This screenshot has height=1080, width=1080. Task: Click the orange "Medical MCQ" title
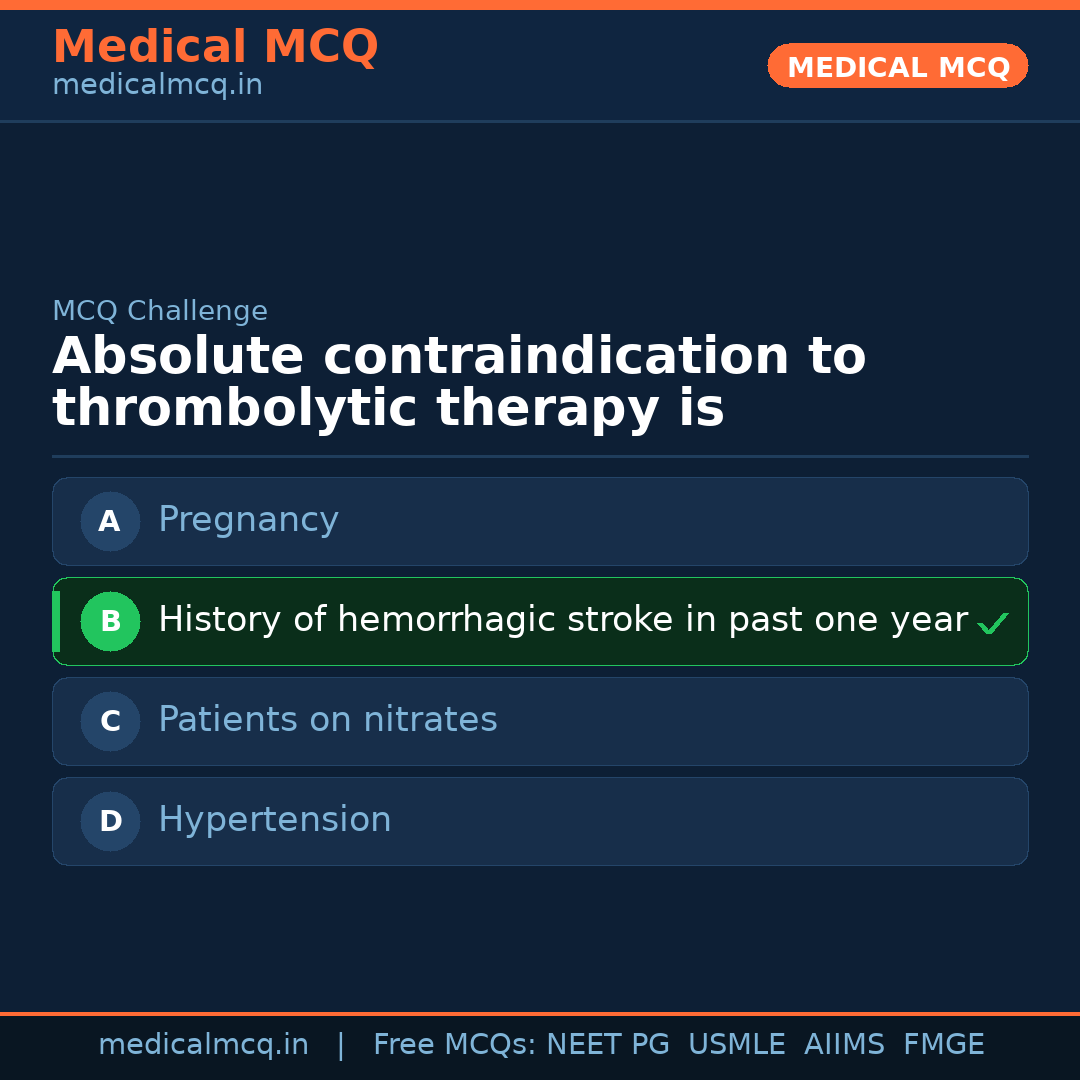[215, 47]
